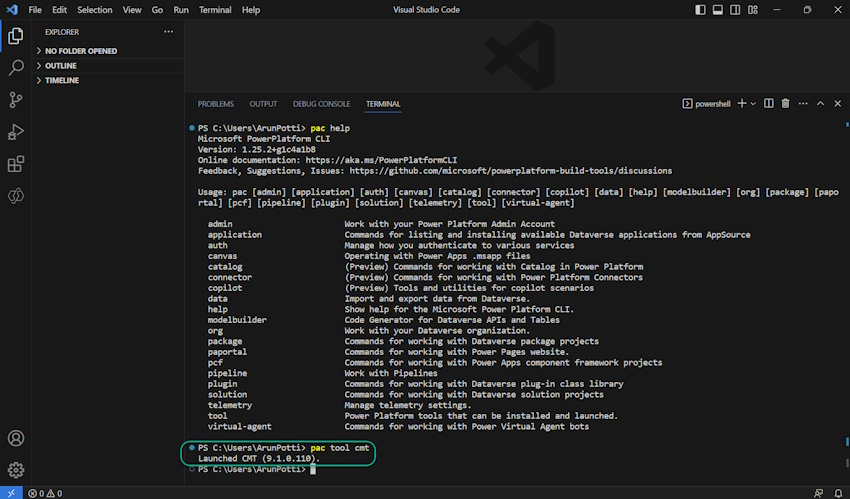Click the terminal input prompt line
850x499 pixels.
click(x=312, y=469)
